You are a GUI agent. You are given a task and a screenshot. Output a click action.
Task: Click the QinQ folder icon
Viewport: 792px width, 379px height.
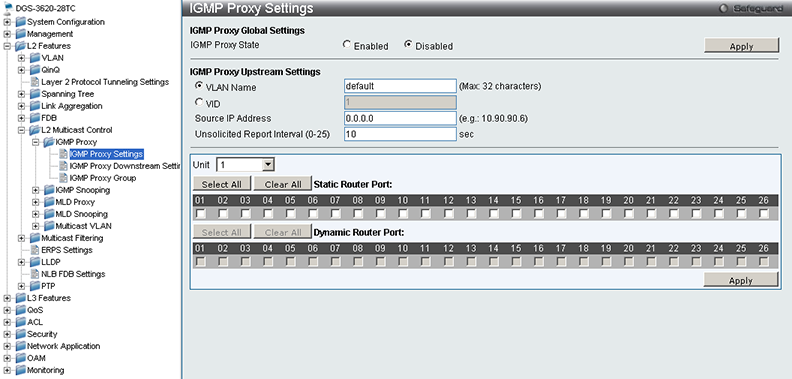click(x=34, y=70)
